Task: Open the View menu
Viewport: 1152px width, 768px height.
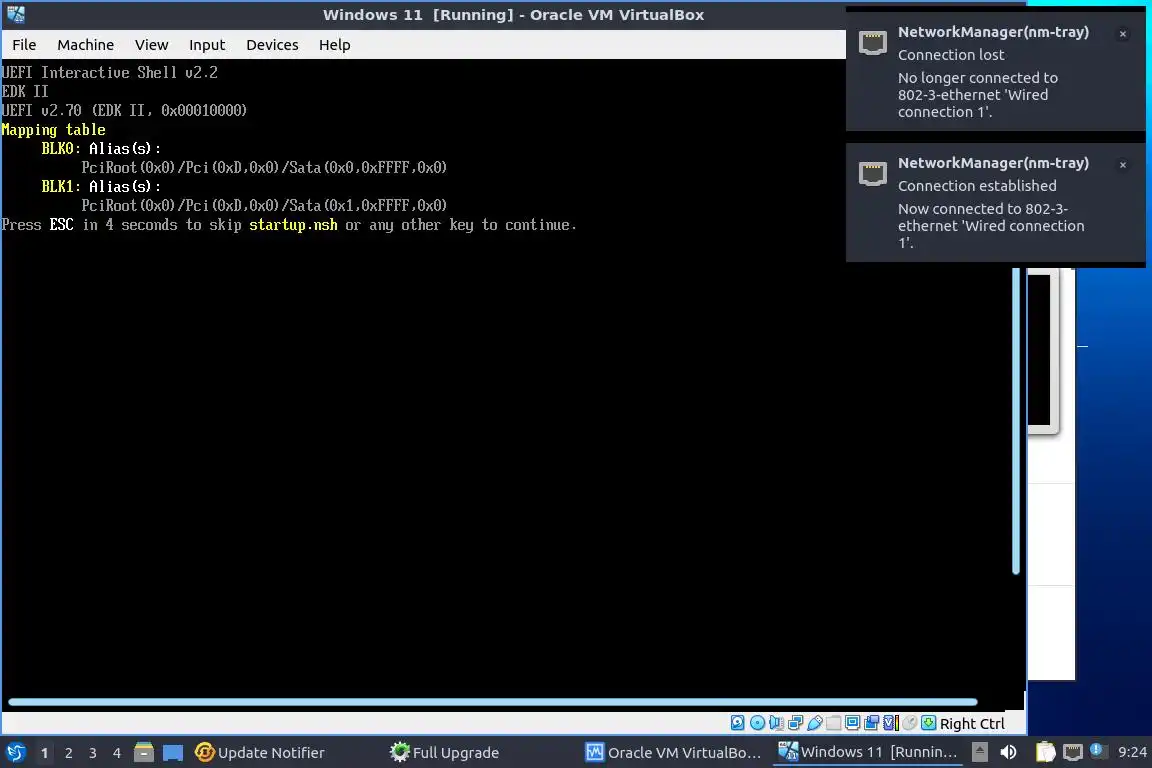Action: [x=151, y=45]
